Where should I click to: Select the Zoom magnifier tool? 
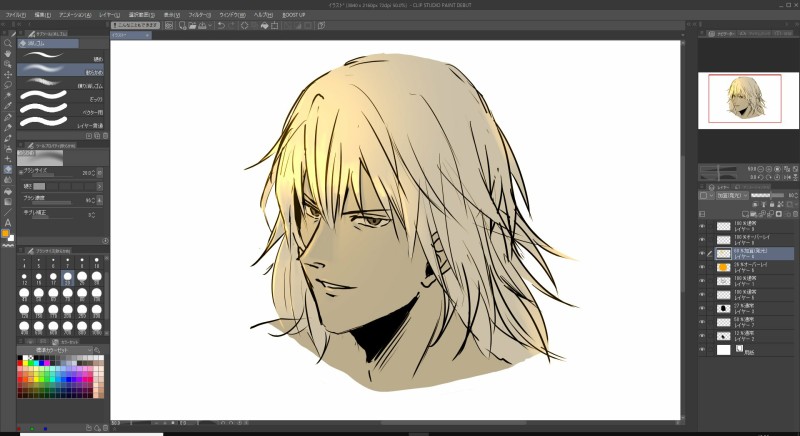coord(8,43)
